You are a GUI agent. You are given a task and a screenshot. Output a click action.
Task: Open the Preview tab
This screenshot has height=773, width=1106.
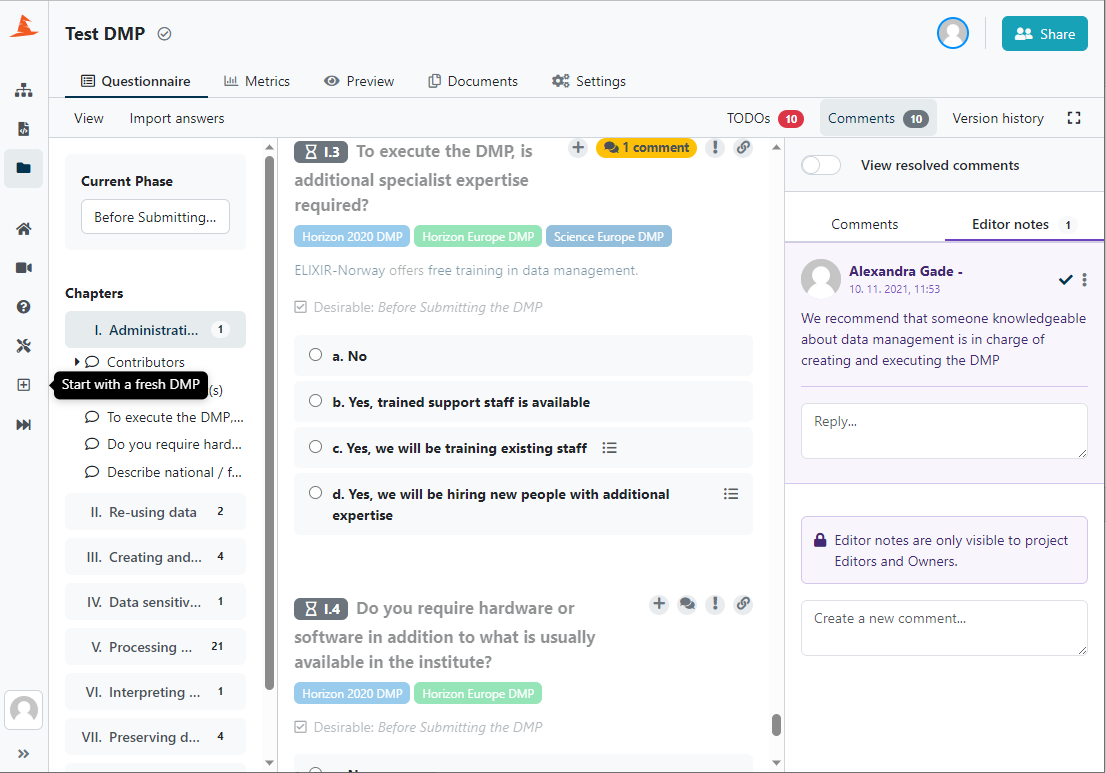click(x=359, y=81)
